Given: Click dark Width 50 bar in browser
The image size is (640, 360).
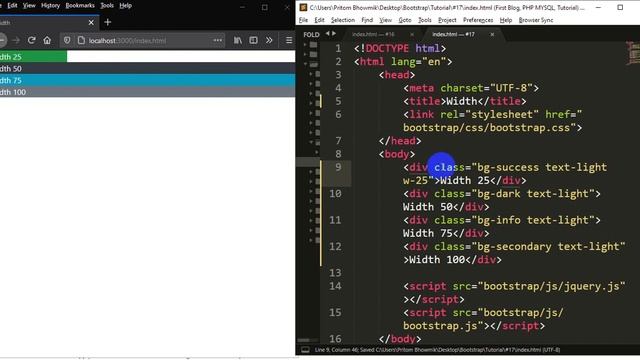Looking at the screenshot, I should point(147,68).
